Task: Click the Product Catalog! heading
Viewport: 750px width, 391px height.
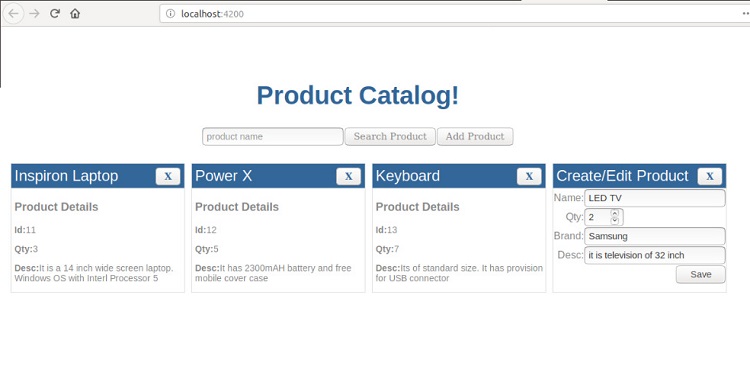Action: pos(358,95)
